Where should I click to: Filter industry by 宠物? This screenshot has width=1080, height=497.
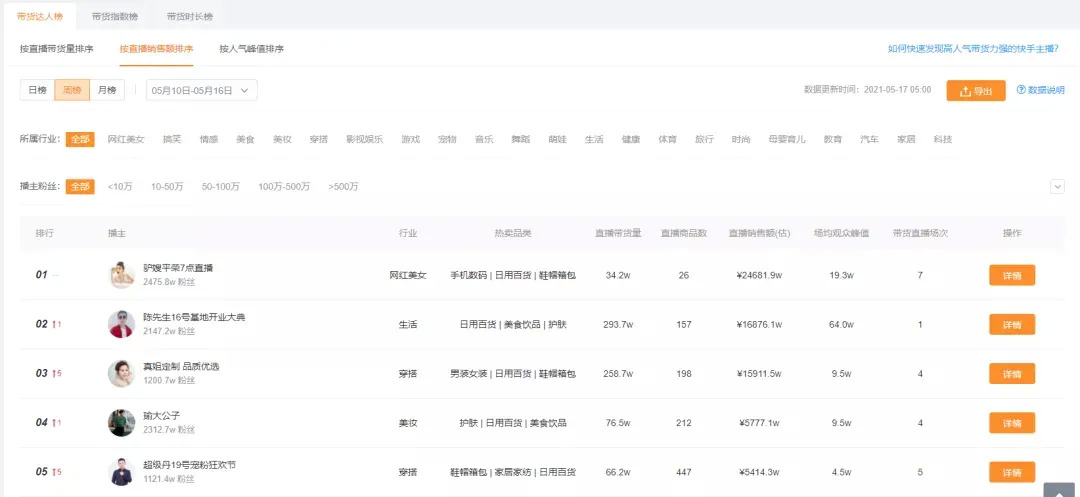point(447,139)
